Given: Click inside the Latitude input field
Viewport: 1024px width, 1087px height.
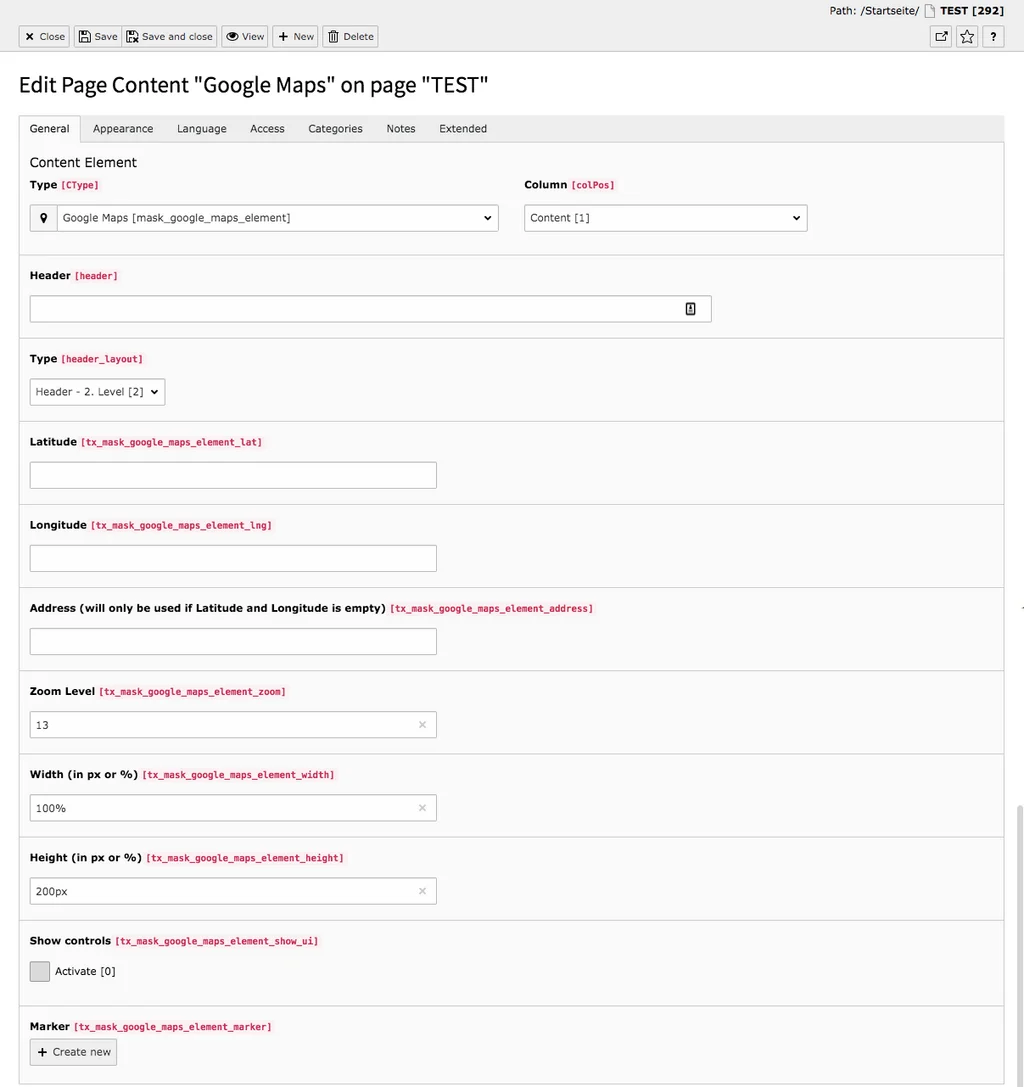Looking at the screenshot, I should tap(232, 474).
